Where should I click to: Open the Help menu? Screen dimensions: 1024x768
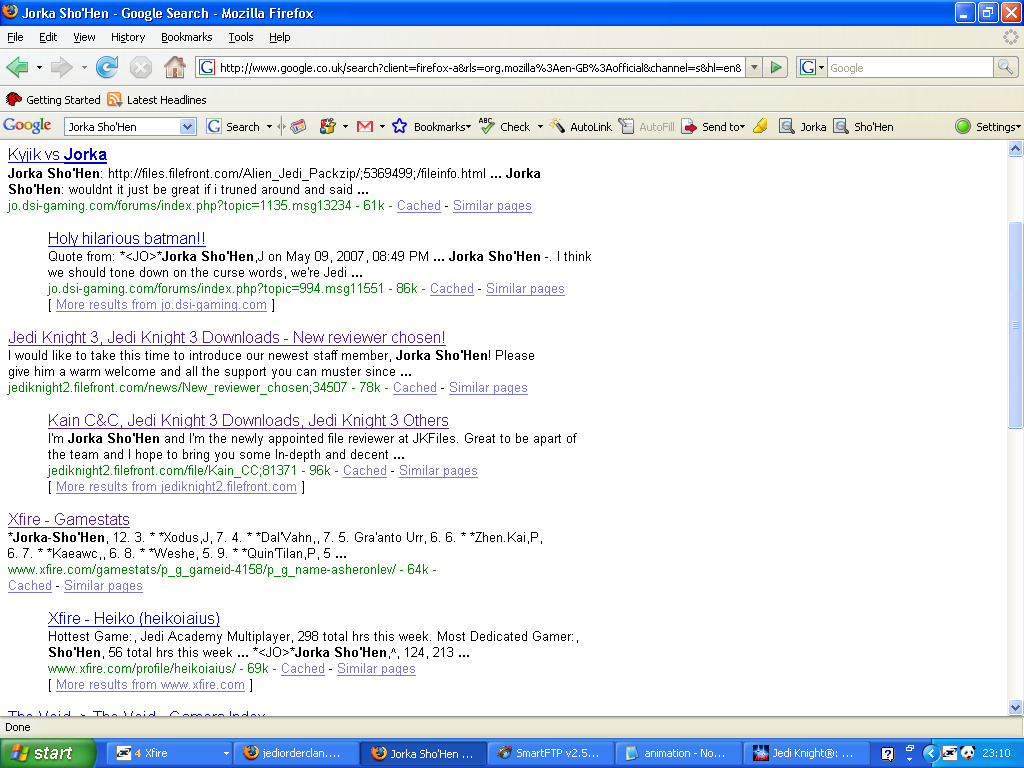click(280, 37)
